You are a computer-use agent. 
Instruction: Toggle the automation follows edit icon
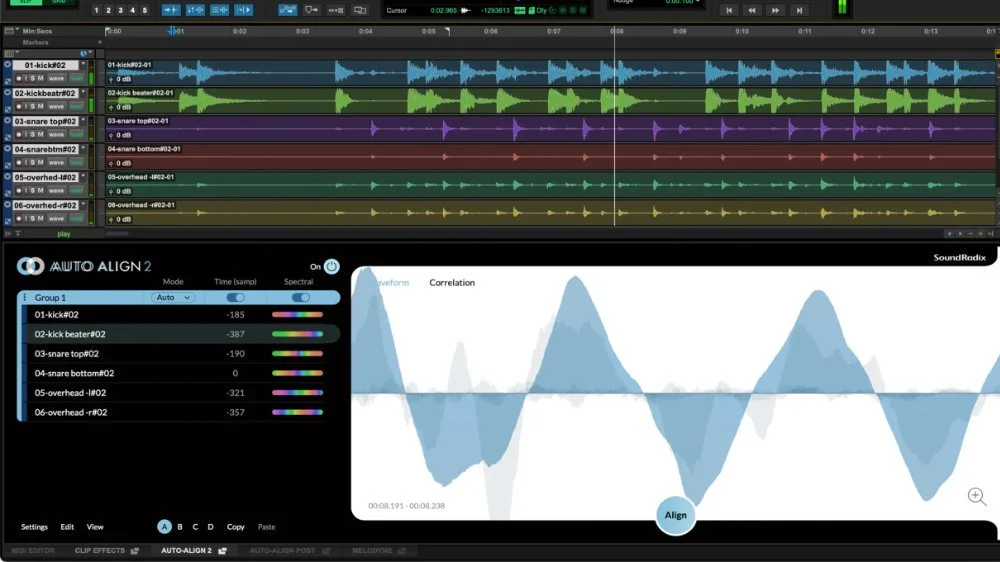pyautogui.click(x=288, y=10)
